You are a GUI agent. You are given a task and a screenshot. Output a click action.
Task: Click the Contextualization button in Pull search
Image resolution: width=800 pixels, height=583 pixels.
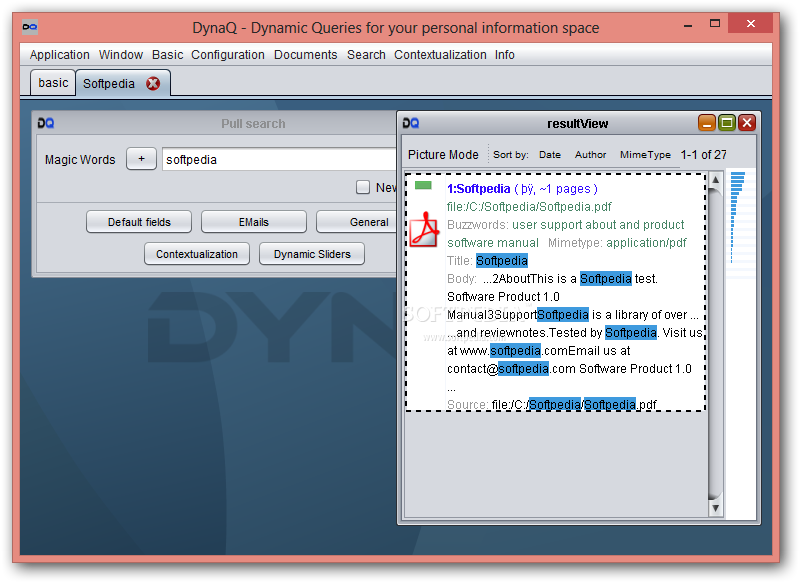tap(197, 254)
